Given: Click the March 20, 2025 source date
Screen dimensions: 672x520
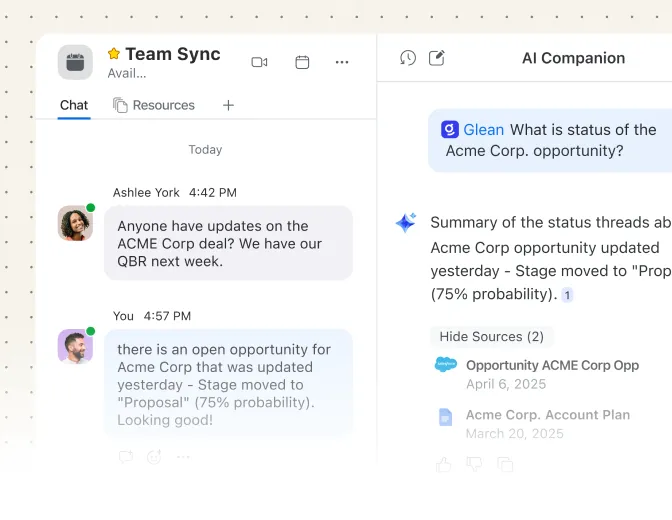Looking at the screenshot, I should (515, 434).
